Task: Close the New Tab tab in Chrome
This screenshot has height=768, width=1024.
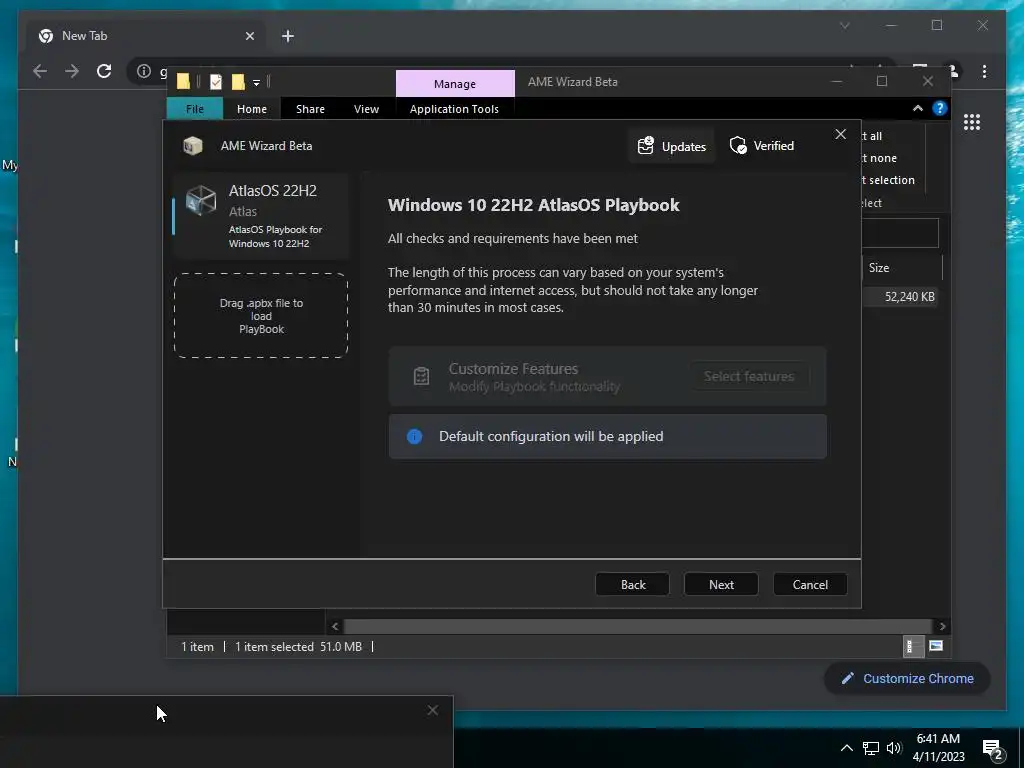Action: pyautogui.click(x=249, y=36)
